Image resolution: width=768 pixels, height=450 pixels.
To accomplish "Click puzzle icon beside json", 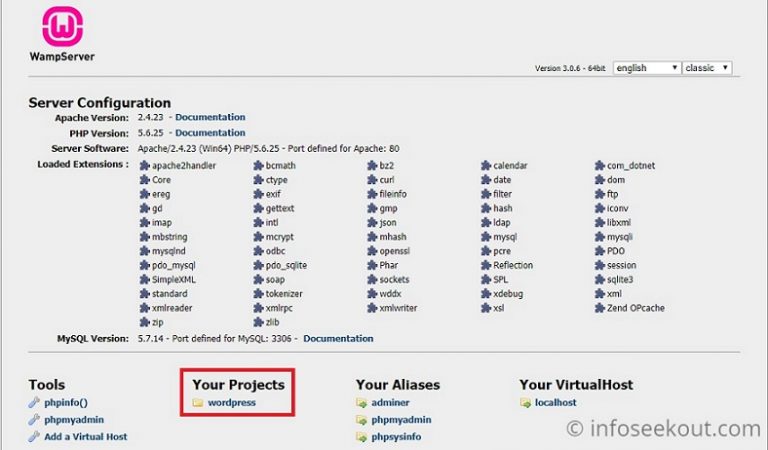I will [x=372, y=222].
